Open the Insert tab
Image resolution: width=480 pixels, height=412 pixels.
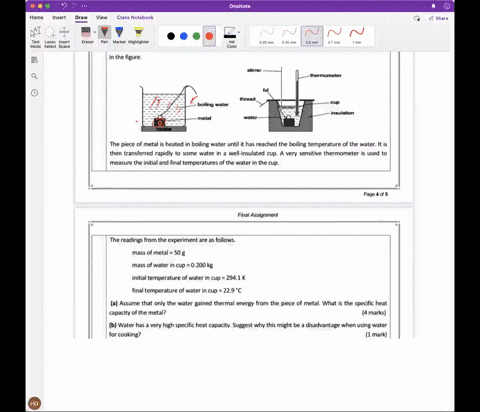(x=59, y=17)
